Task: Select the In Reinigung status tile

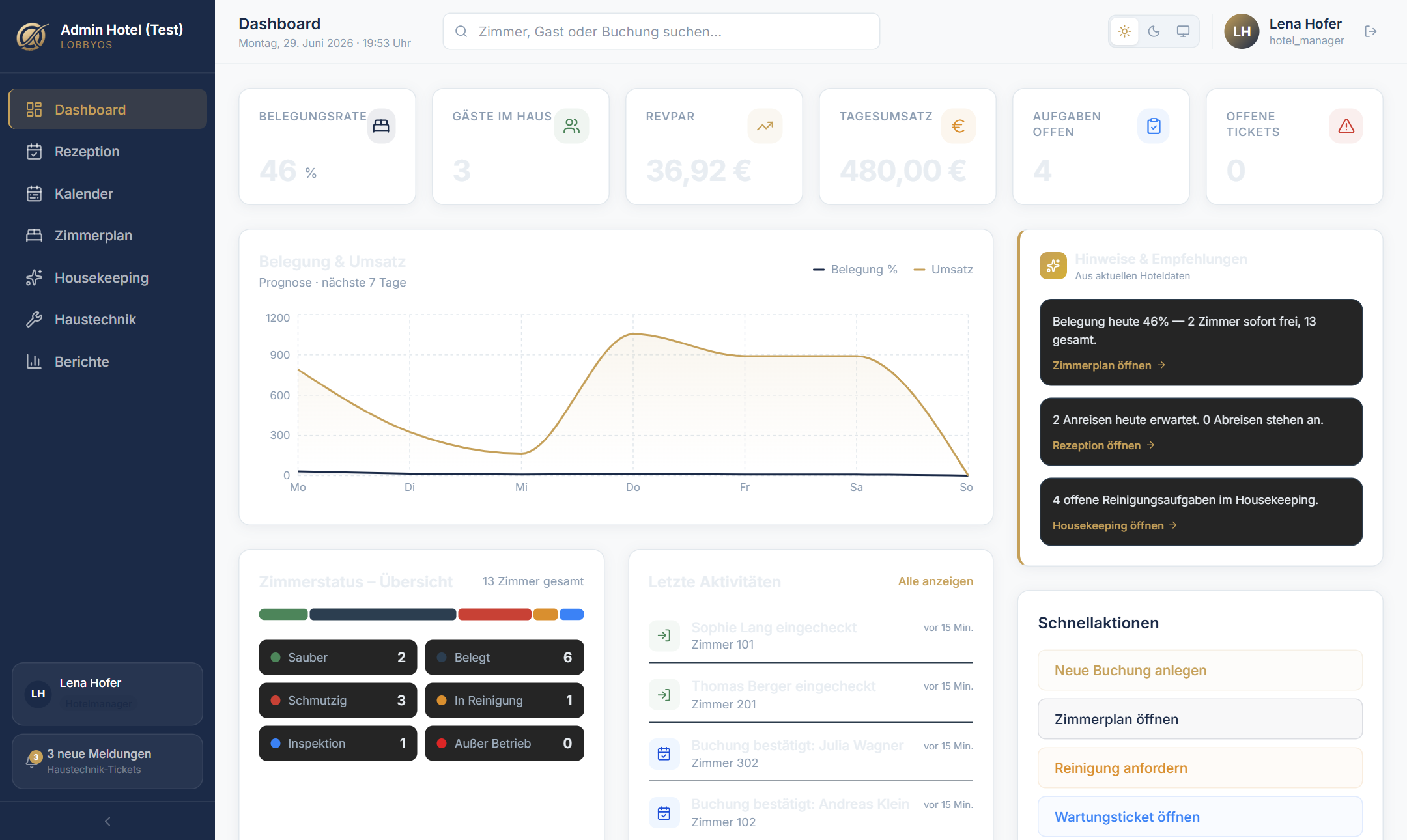Action: (504, 700)
